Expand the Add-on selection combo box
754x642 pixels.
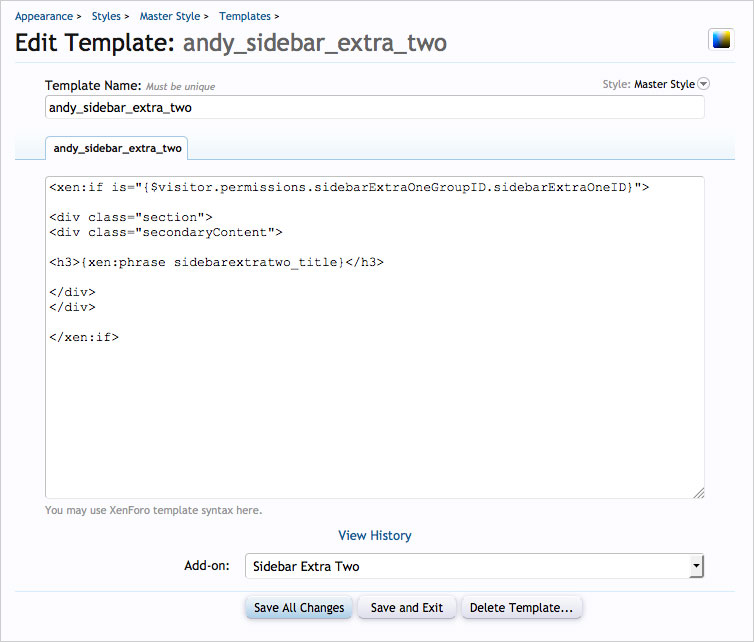pyautogui.click(x=695, y=567)
